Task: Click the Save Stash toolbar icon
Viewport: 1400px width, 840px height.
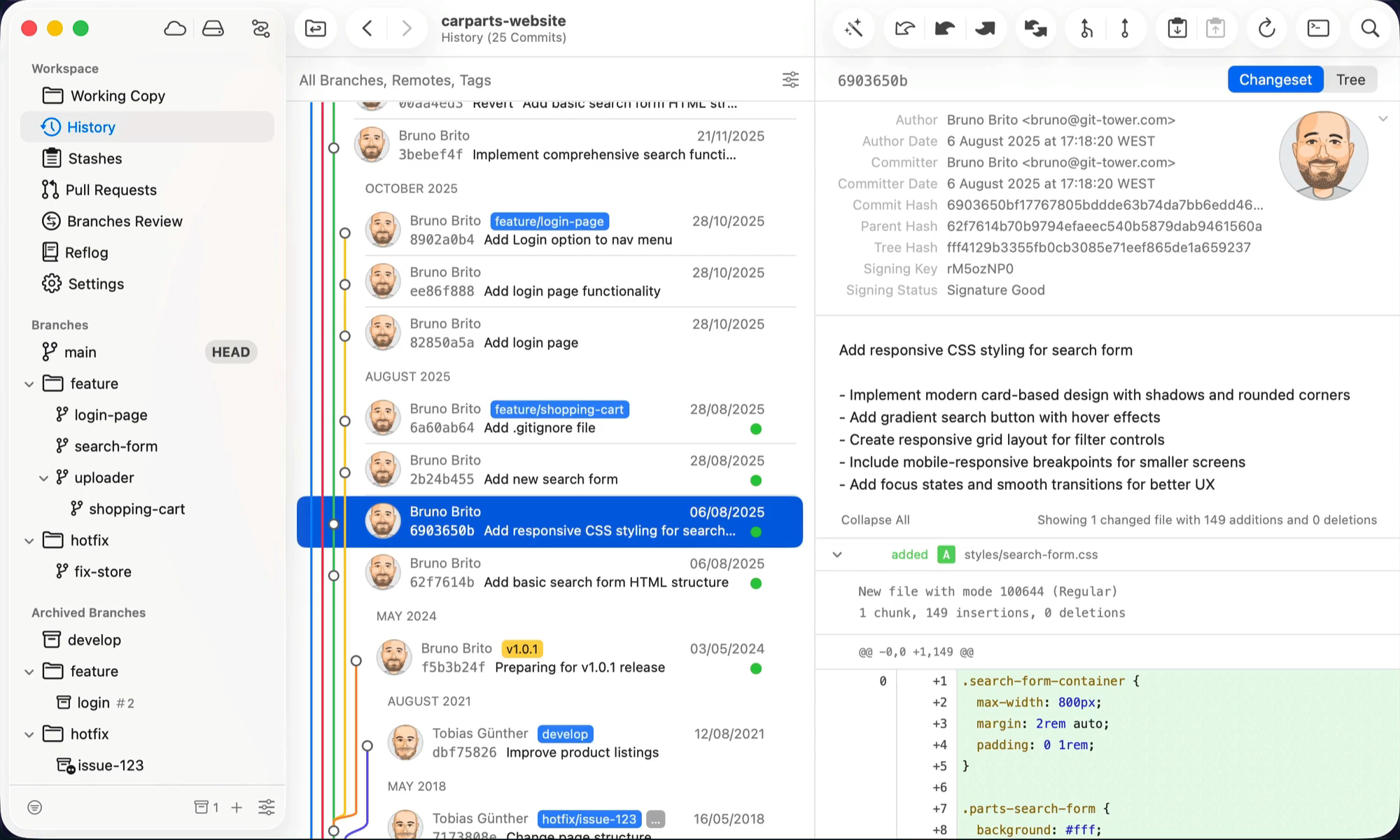Action: [x=1177, y=29]
